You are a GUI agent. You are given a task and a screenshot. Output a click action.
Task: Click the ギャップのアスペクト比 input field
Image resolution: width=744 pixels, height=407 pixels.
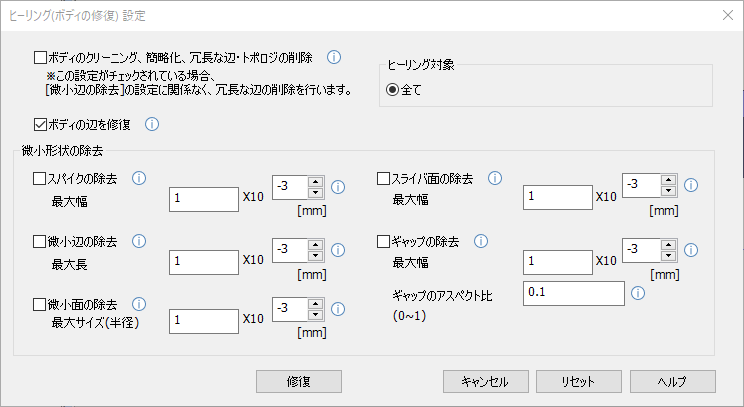pos(574,293)
